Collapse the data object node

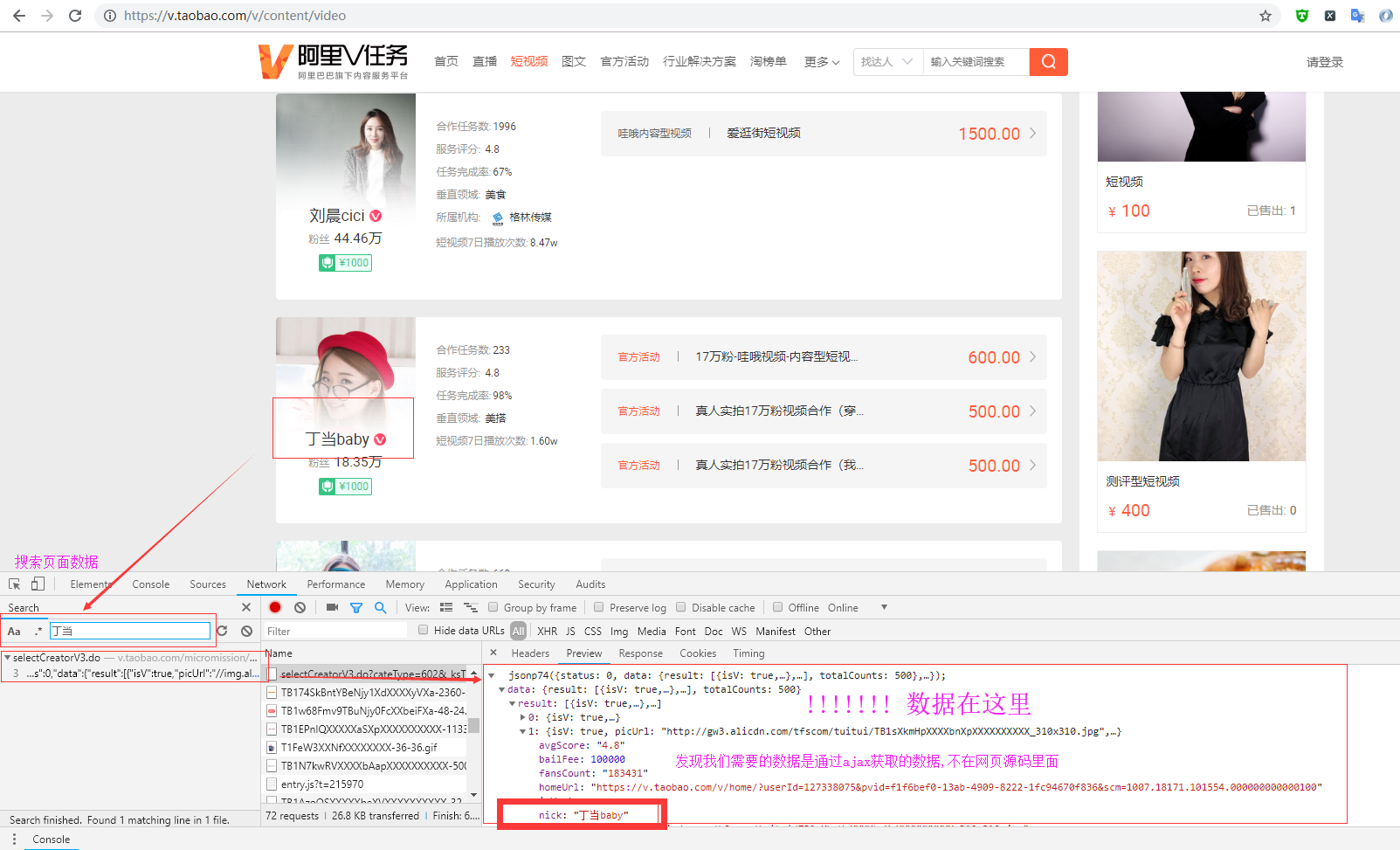tap(502, 689)
